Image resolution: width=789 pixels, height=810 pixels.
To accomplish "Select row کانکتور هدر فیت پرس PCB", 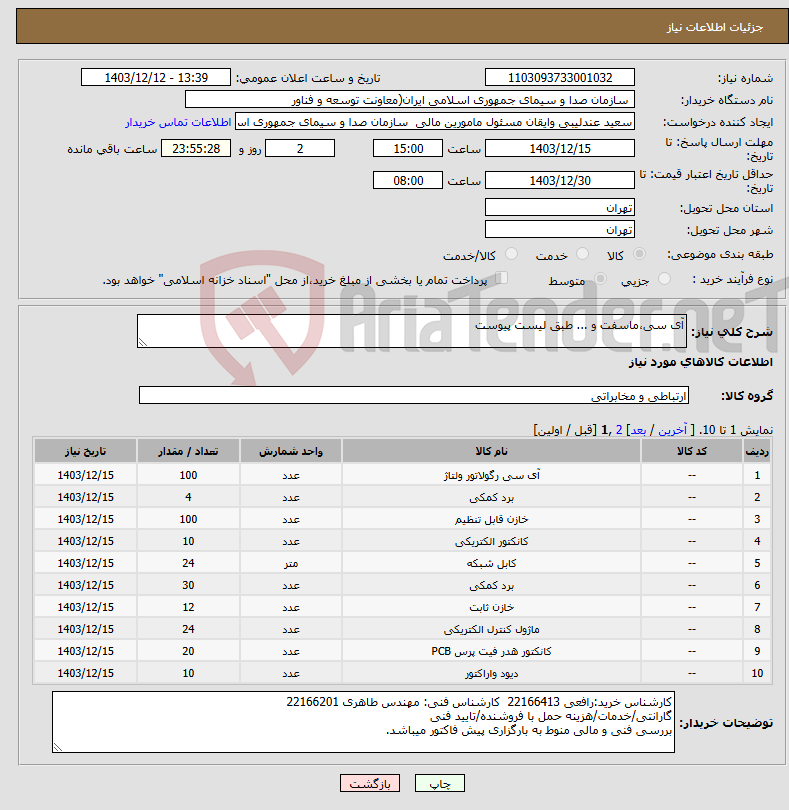I will [403, 651].
